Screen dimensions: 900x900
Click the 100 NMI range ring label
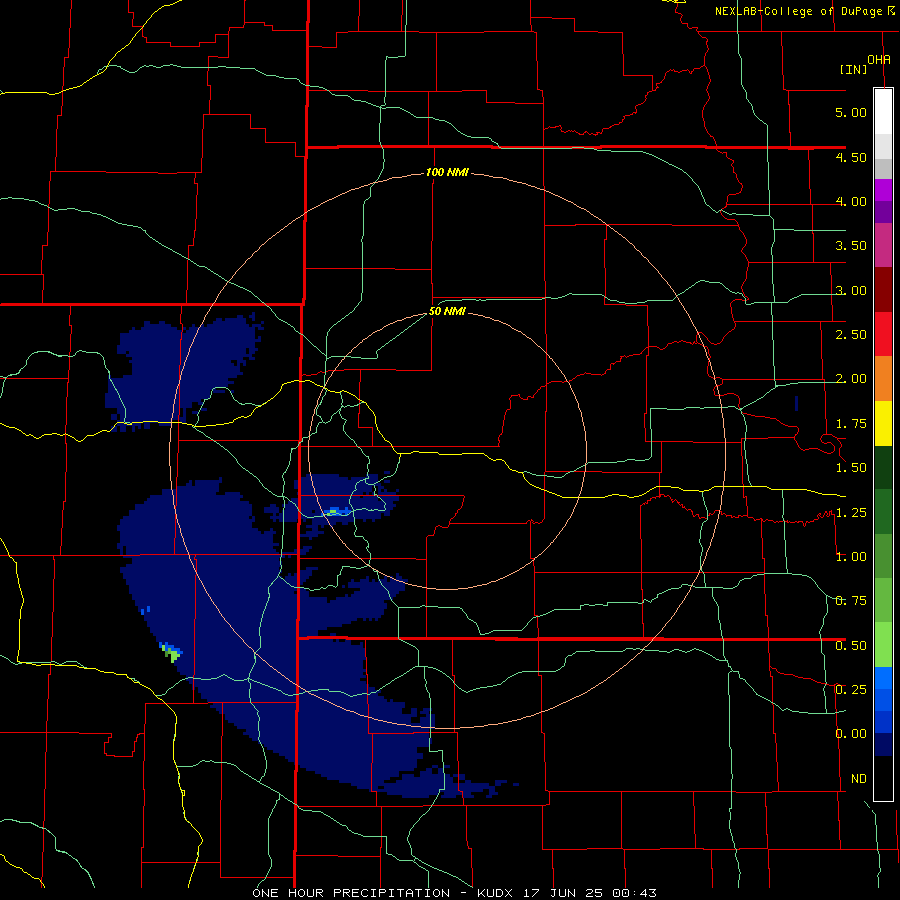point(447,172)
